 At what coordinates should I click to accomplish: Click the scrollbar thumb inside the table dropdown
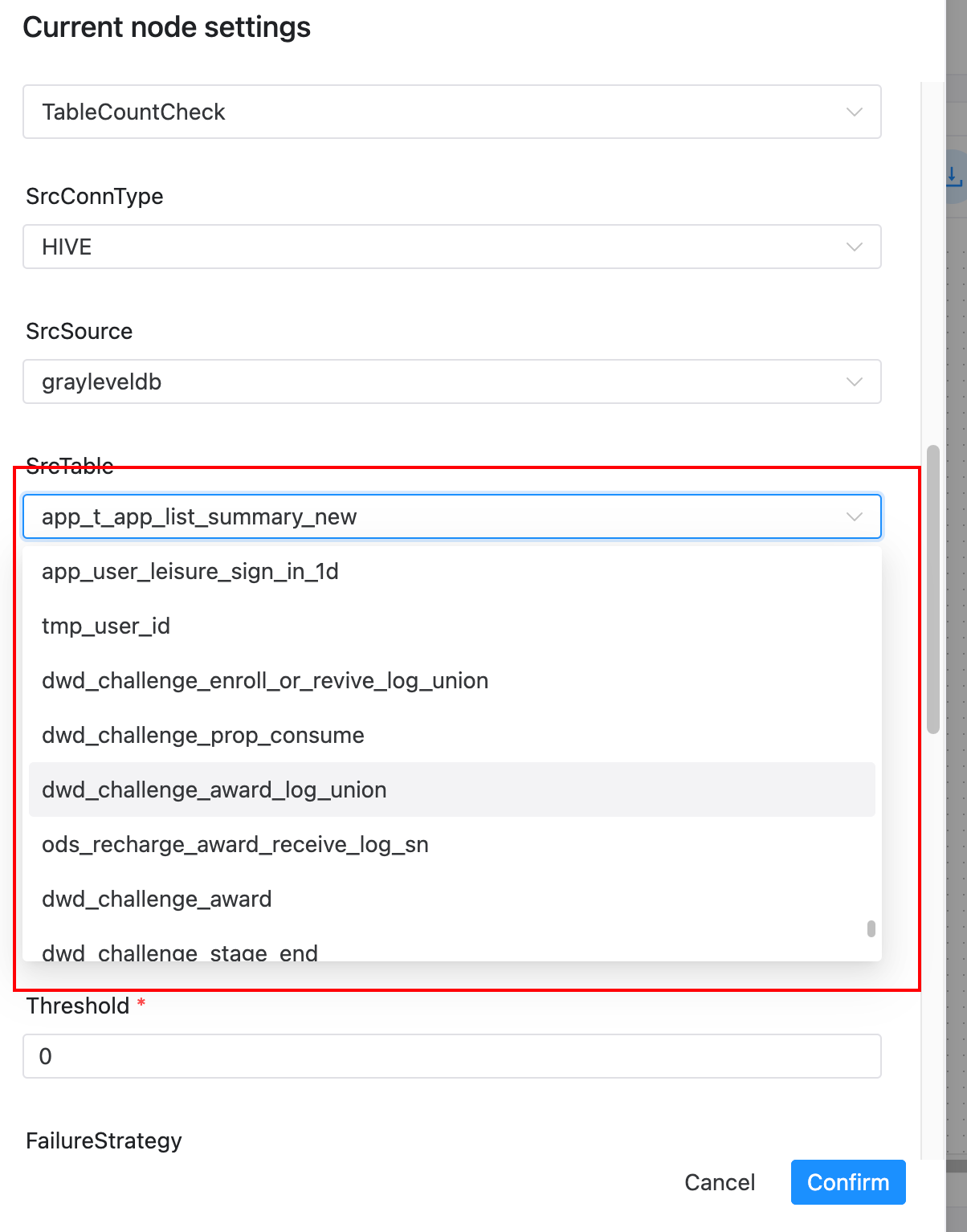coord(872,930)
